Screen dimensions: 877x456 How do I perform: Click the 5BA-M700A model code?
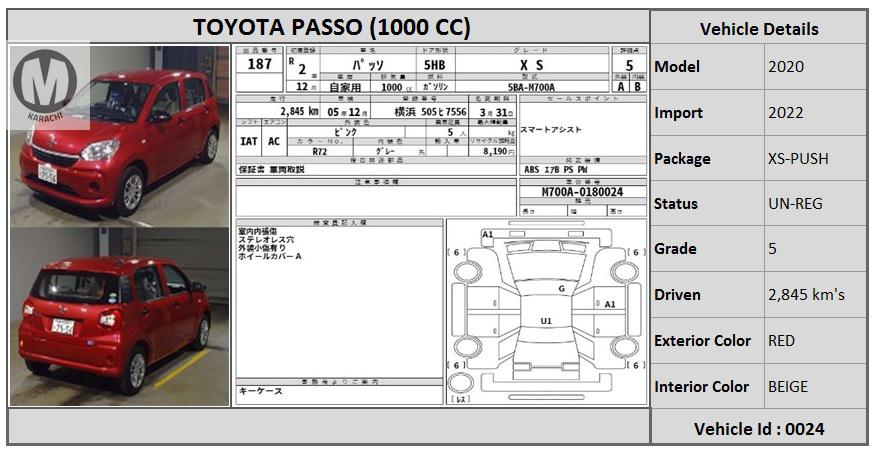[x=531, y=87]
